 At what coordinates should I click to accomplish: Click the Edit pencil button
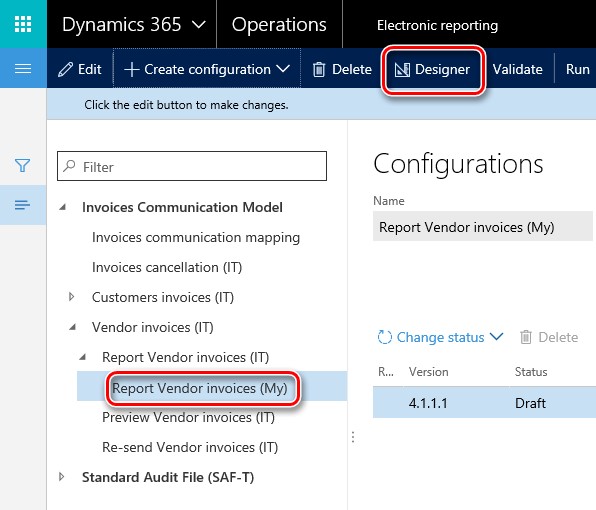click(x=80, y=69)
